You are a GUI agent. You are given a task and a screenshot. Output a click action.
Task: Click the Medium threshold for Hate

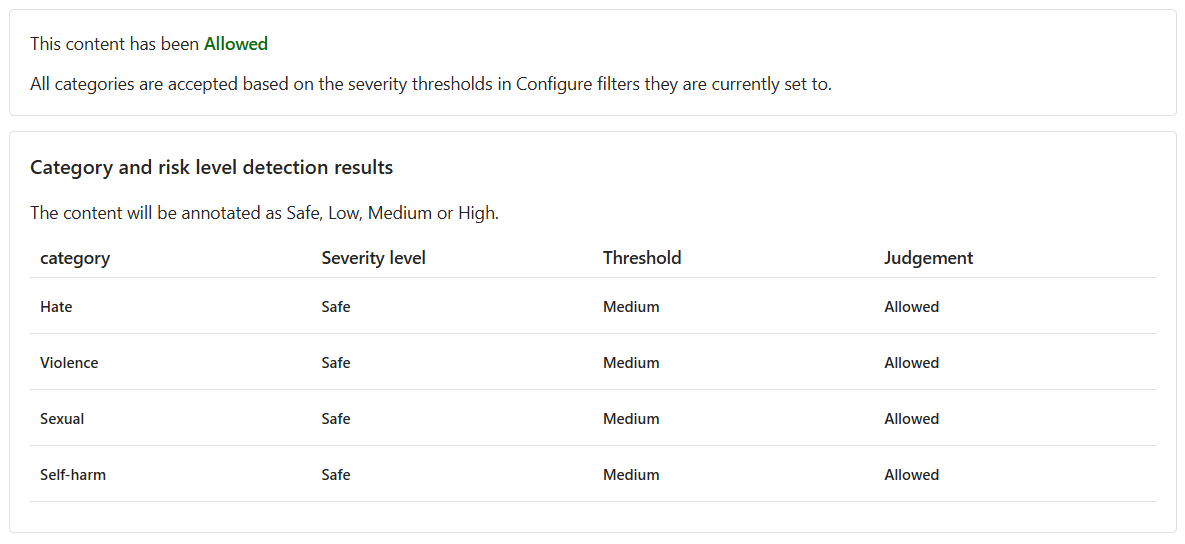click(631, 307)
